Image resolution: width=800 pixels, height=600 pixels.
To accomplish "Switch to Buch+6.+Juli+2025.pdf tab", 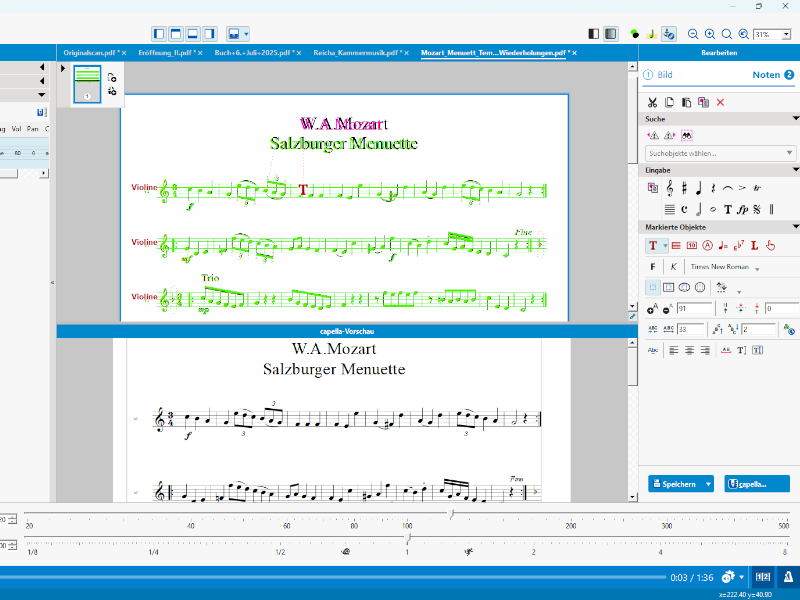I will point(254,53).
